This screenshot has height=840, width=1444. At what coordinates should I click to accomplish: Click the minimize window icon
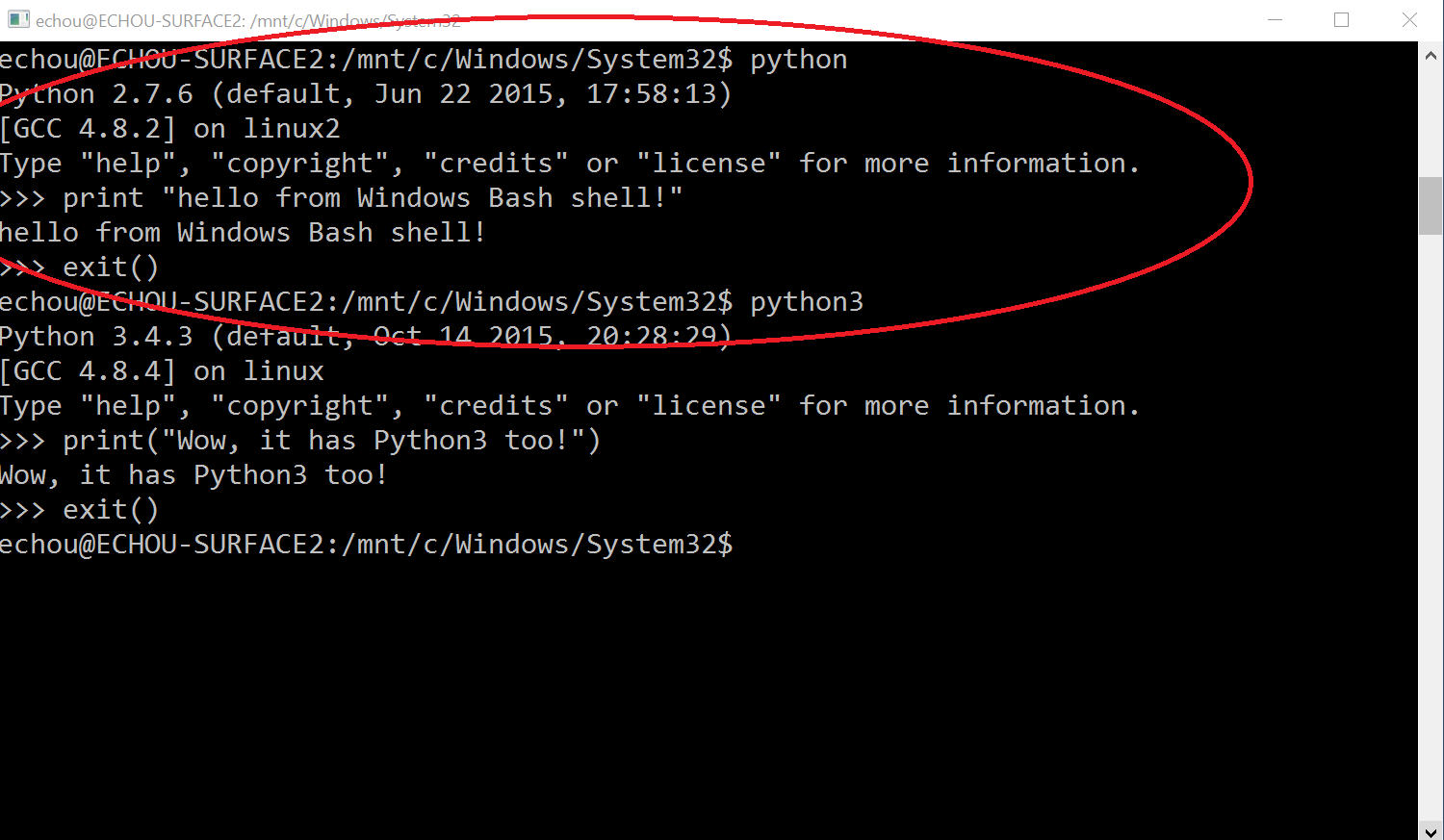[1275, 19]
